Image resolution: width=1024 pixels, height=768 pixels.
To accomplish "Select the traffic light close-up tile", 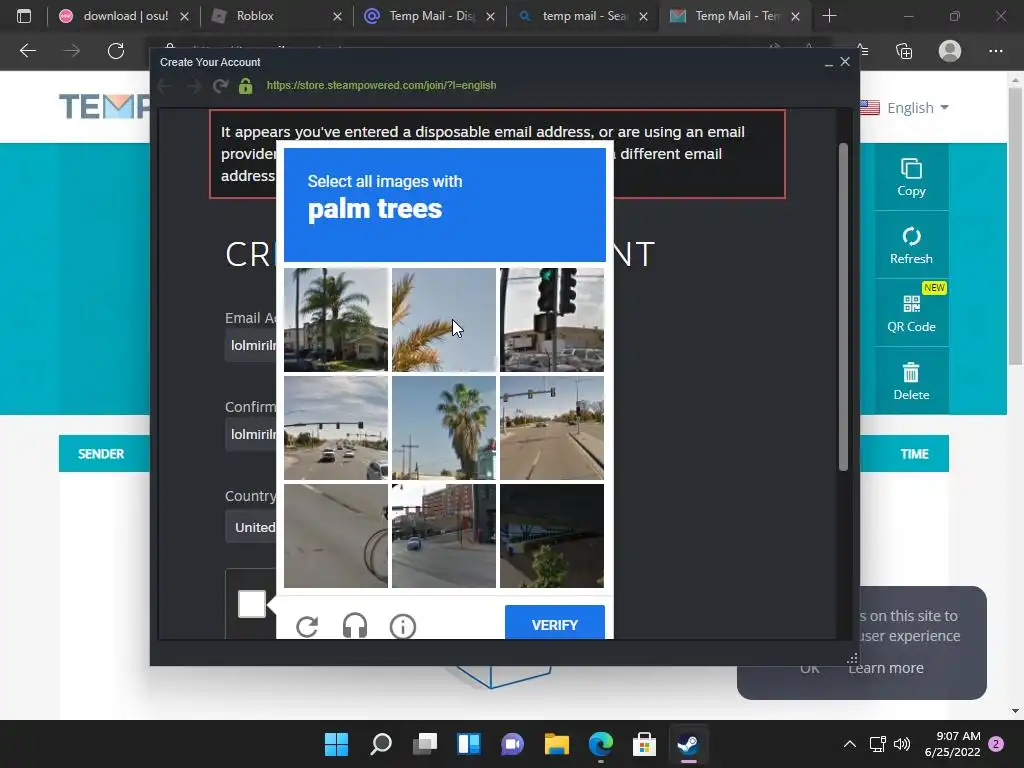I will [552, 319].
